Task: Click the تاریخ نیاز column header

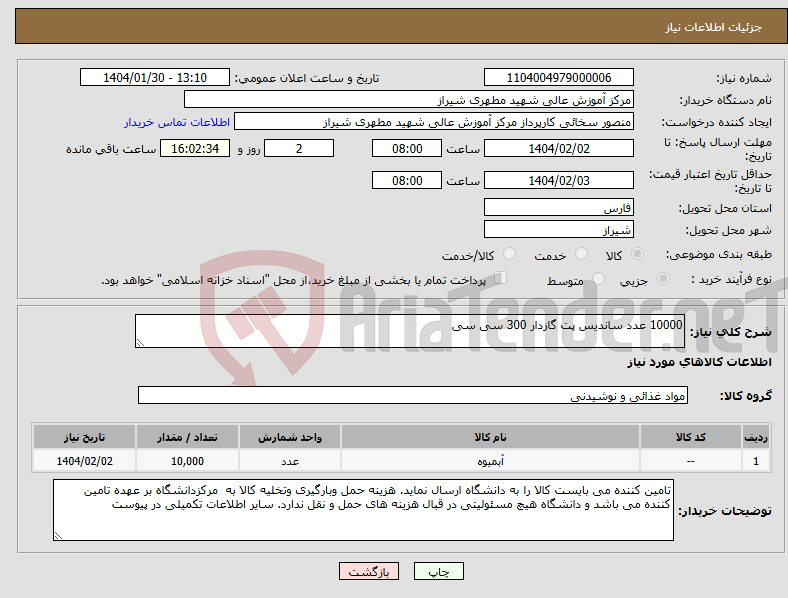Action: (84, 437)
